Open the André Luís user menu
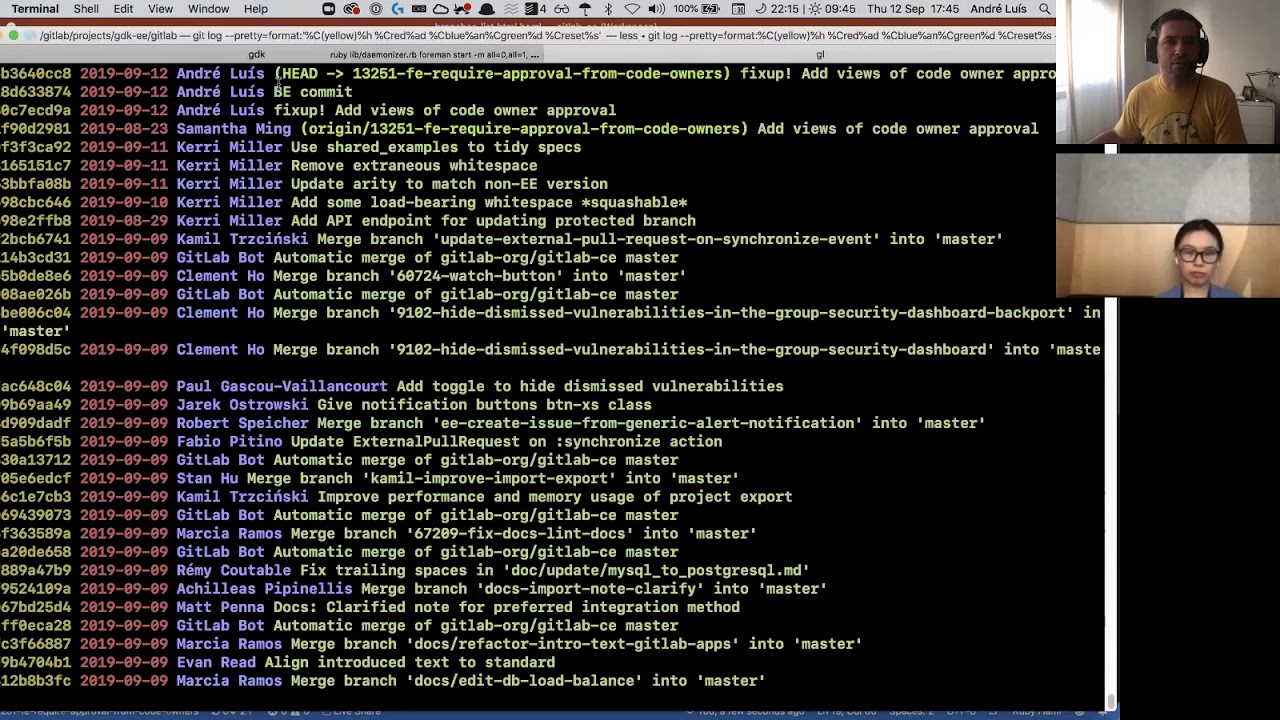This screenshot has width=1280, height=720. [x=998, y=9]
